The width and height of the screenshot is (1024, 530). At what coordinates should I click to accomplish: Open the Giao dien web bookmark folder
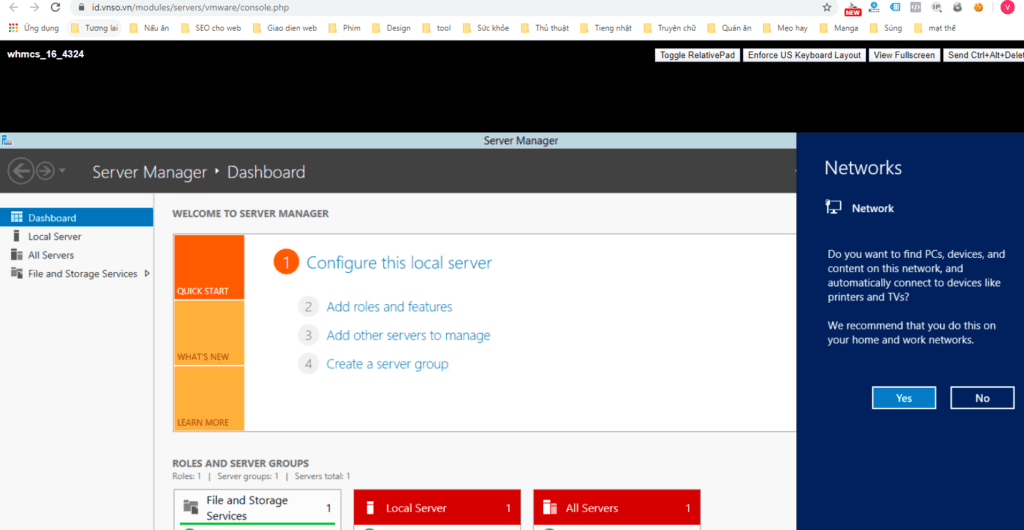[285, 28]
